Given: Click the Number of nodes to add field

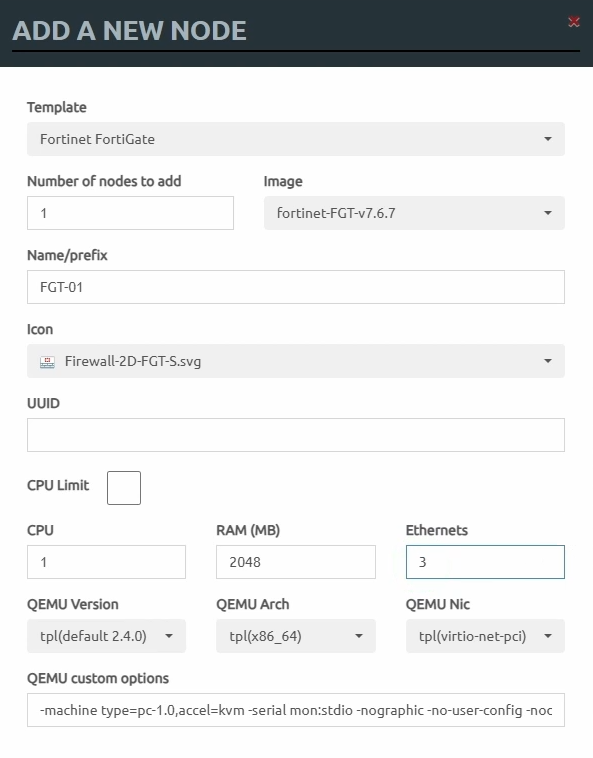Looking at the screenshot, I should (x=130, y=213).
